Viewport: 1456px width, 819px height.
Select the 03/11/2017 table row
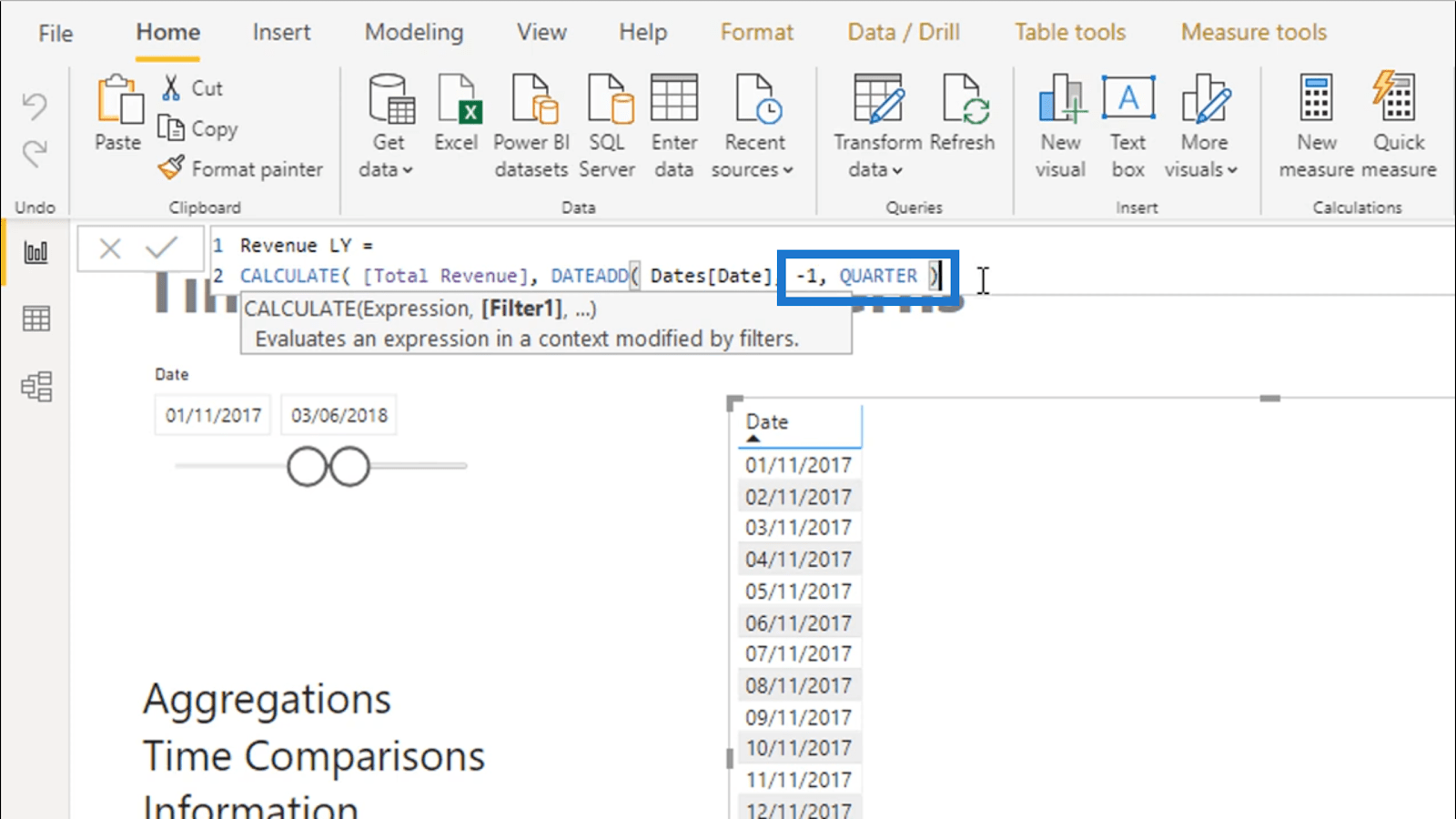click(798, 528)
